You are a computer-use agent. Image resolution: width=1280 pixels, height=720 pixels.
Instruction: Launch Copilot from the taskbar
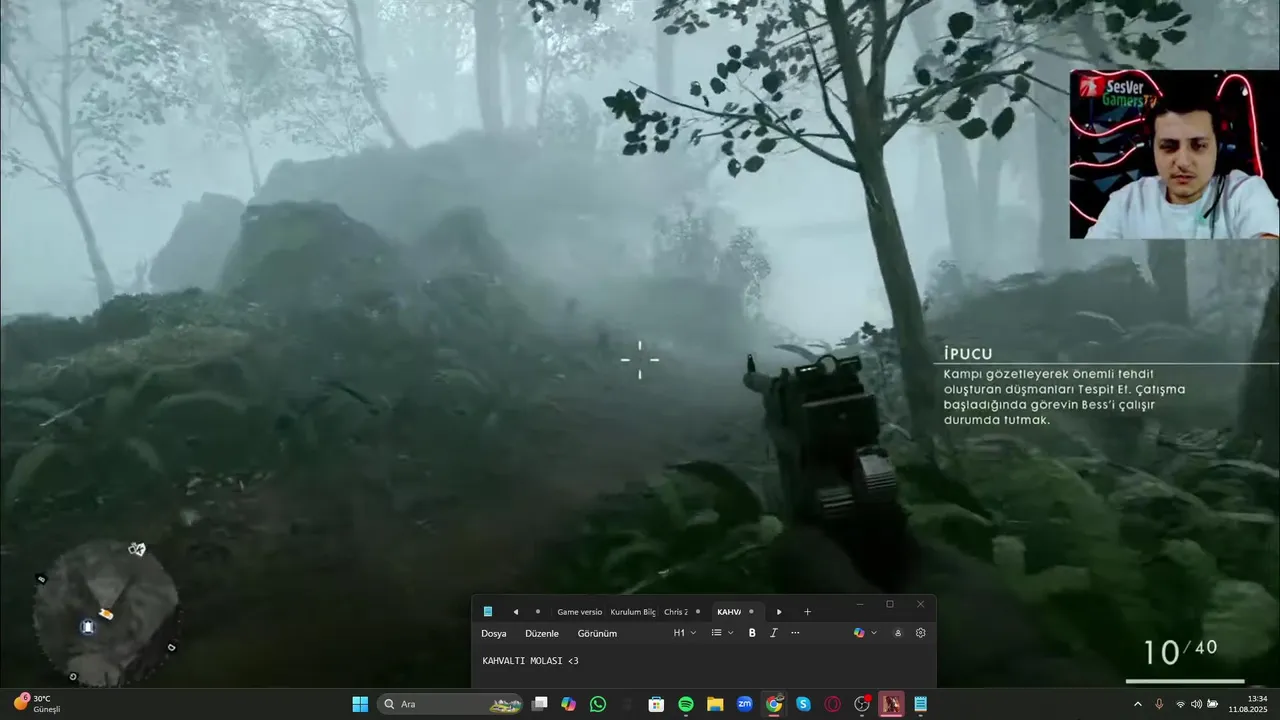click(569, 704)
